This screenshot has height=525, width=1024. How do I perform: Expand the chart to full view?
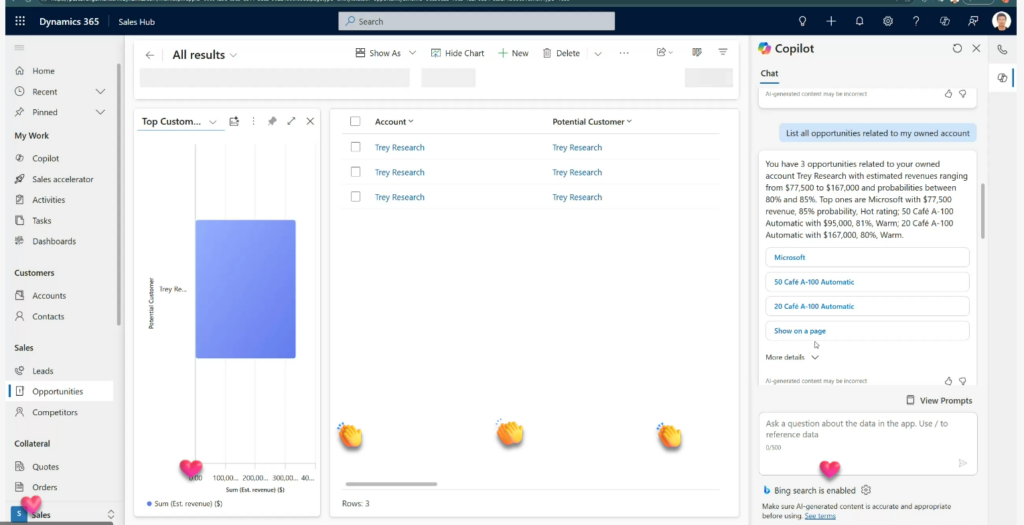(x=291, y=121)
